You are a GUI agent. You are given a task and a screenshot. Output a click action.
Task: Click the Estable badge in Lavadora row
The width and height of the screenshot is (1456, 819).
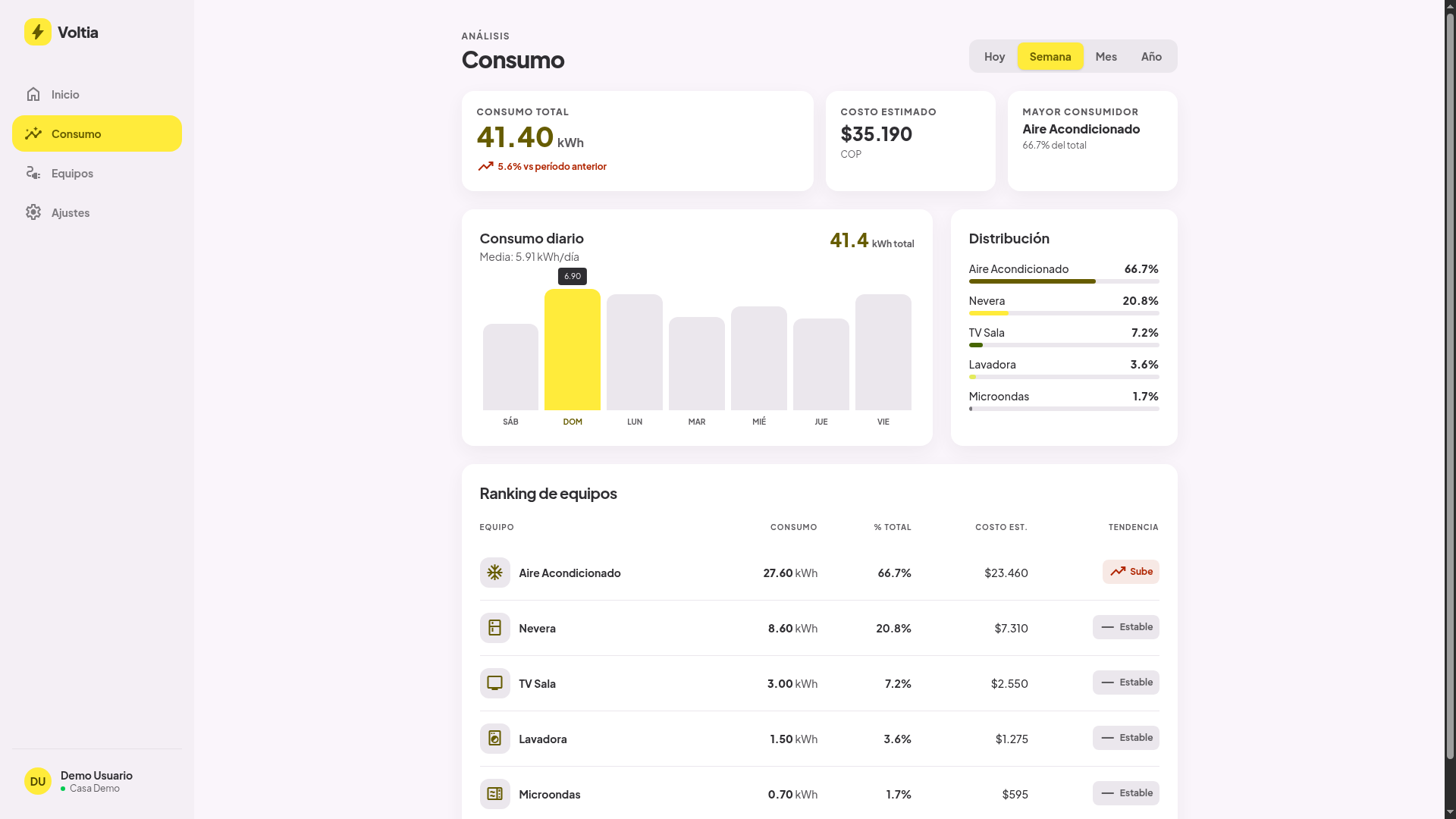(x=1125, y=738)
